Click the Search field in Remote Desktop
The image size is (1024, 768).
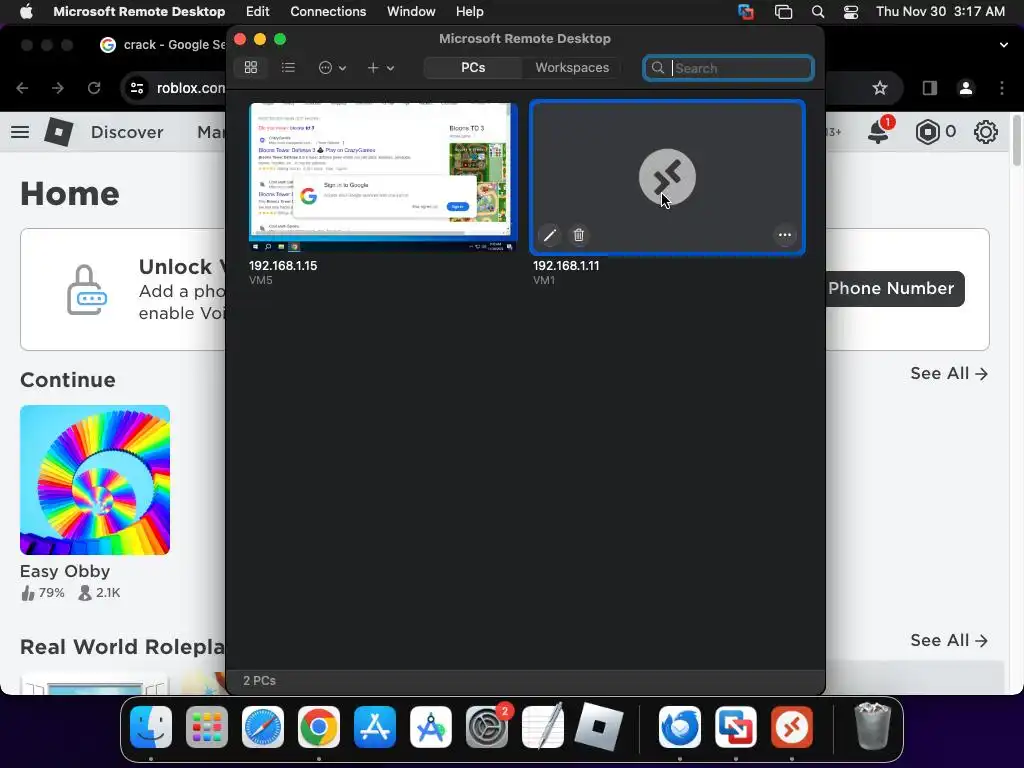click(x=728, y=68)
